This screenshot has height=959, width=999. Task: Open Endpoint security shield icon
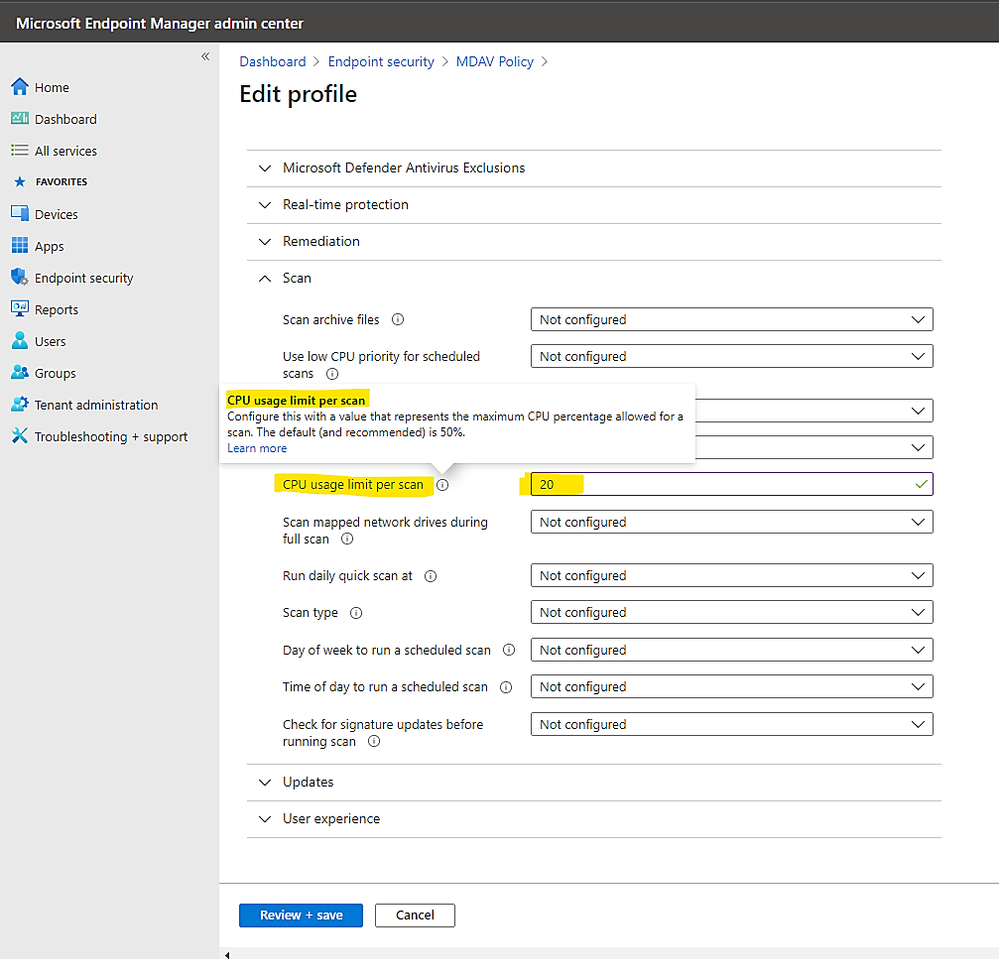20,278
